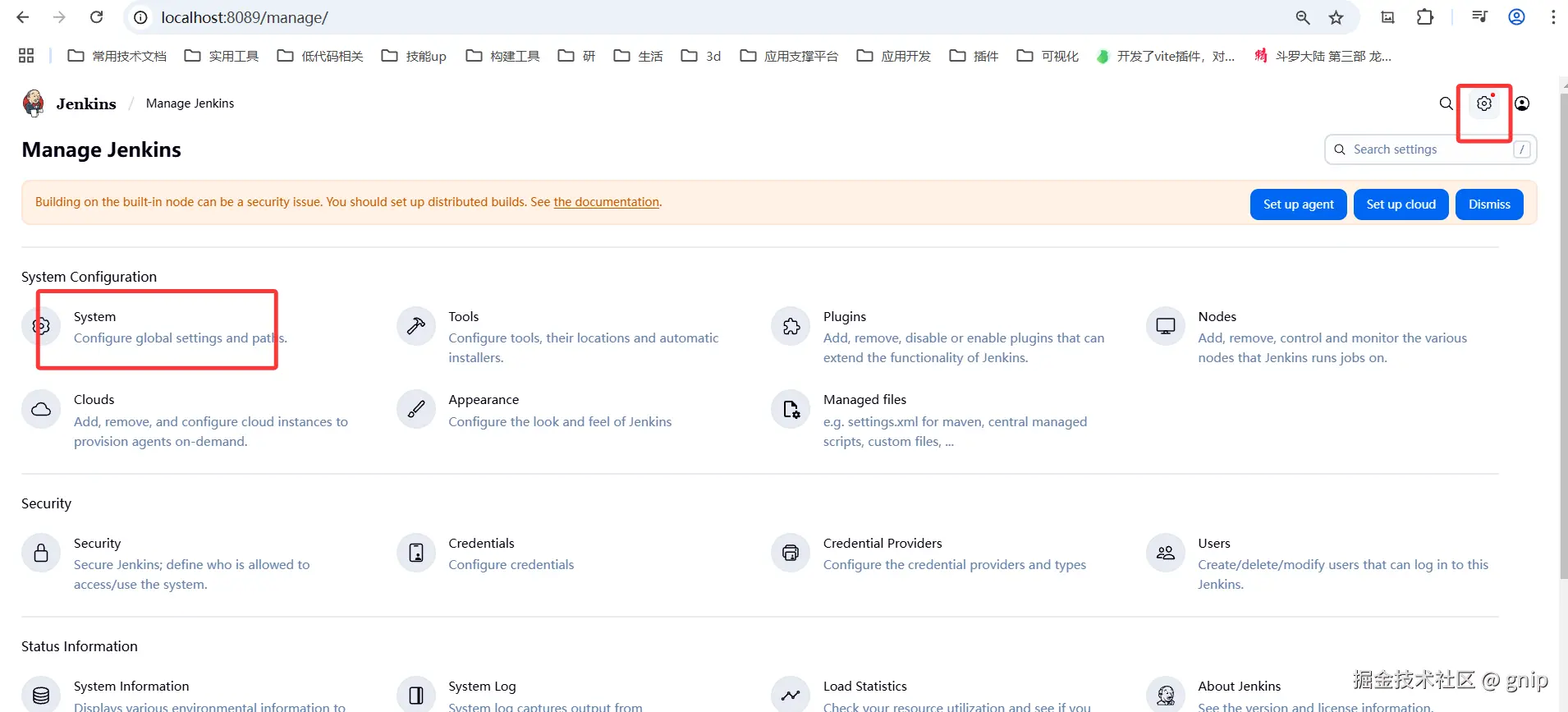
Task: Open the Clouds link
Action: click(94, 400)
